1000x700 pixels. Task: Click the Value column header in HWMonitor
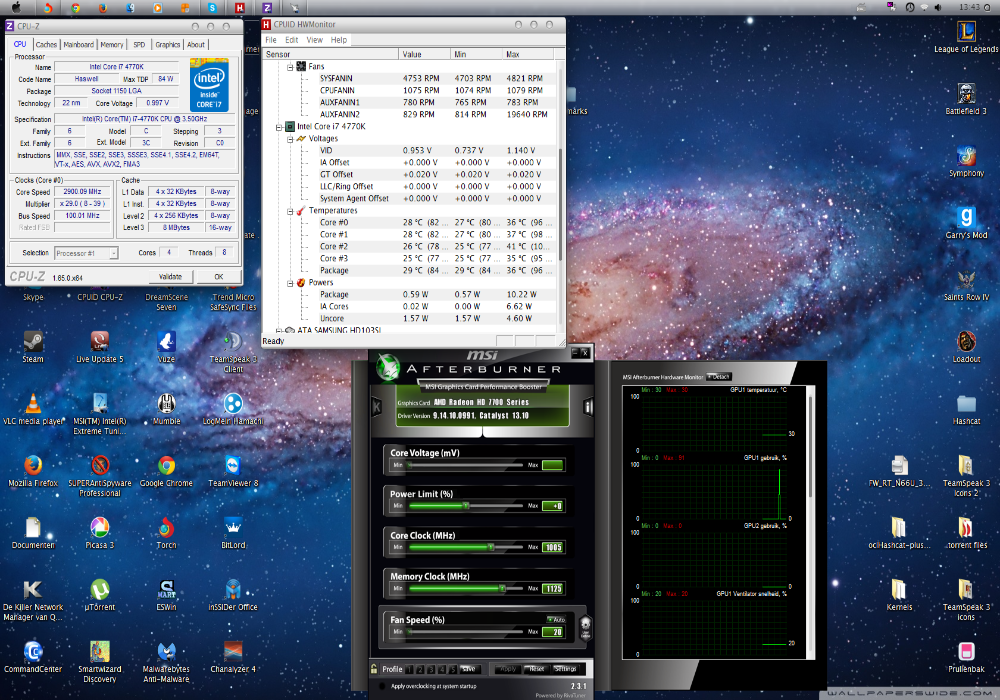[x=425, y=54]
